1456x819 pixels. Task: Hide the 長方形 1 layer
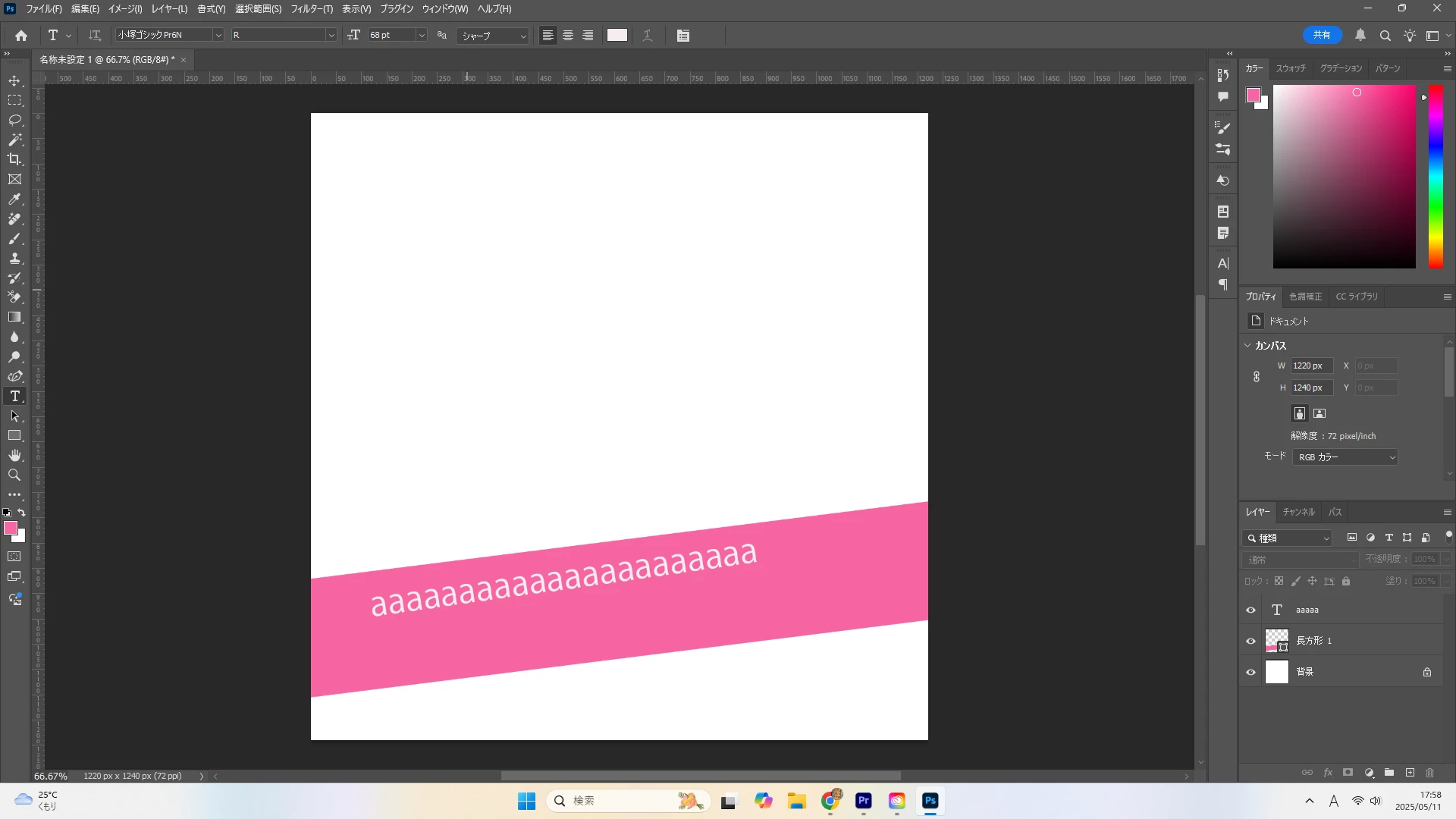(1250, 642)
